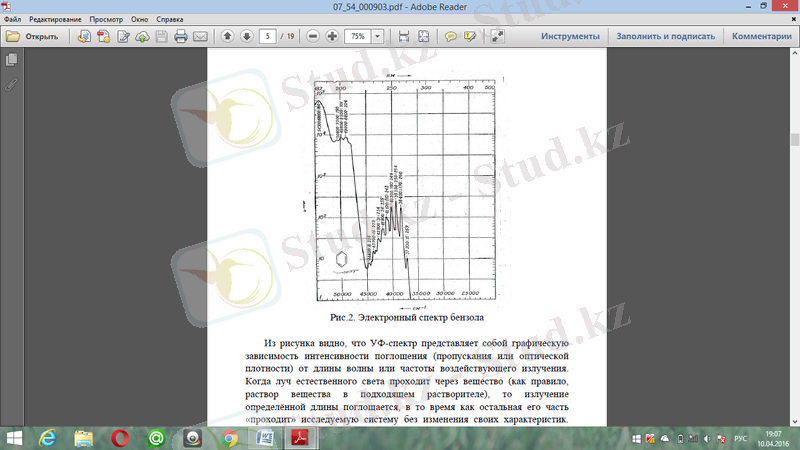Viewport: 800px width, 450px height.
Task: Open the Файл menu
Action: [x=13, y=19]
